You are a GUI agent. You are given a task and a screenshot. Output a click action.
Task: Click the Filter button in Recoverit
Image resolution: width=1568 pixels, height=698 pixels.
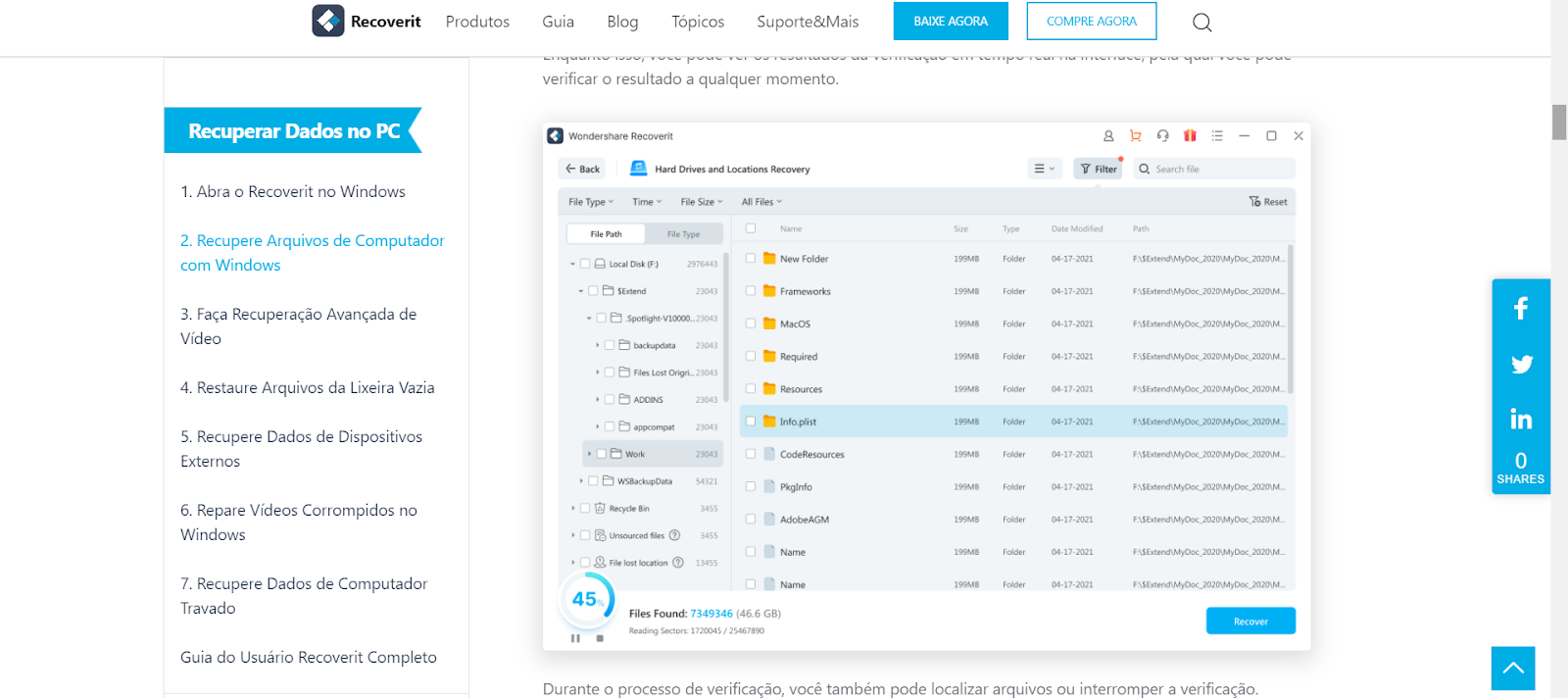(1098, 169)
